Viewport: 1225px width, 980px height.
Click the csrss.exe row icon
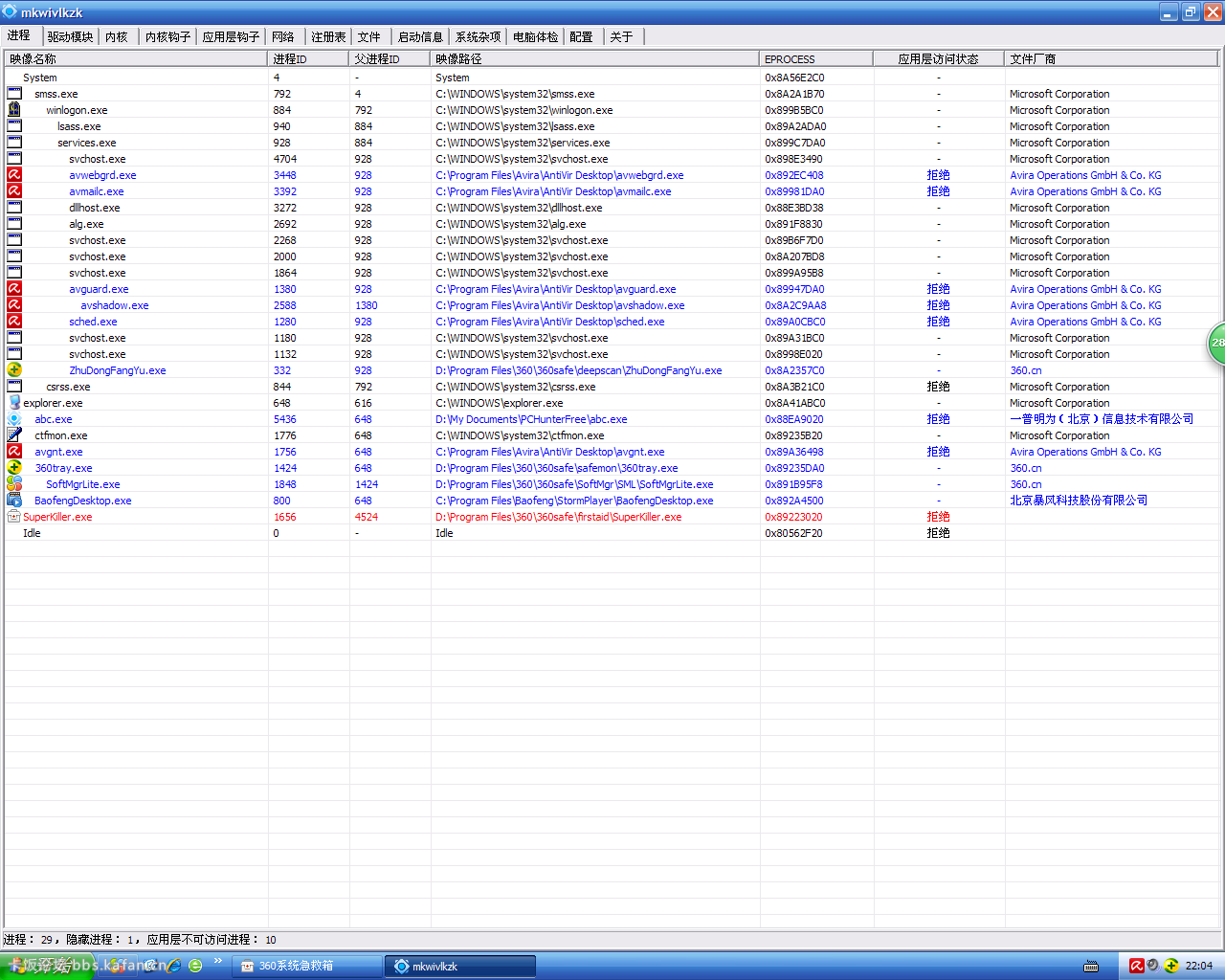click(x=14, y=387)
